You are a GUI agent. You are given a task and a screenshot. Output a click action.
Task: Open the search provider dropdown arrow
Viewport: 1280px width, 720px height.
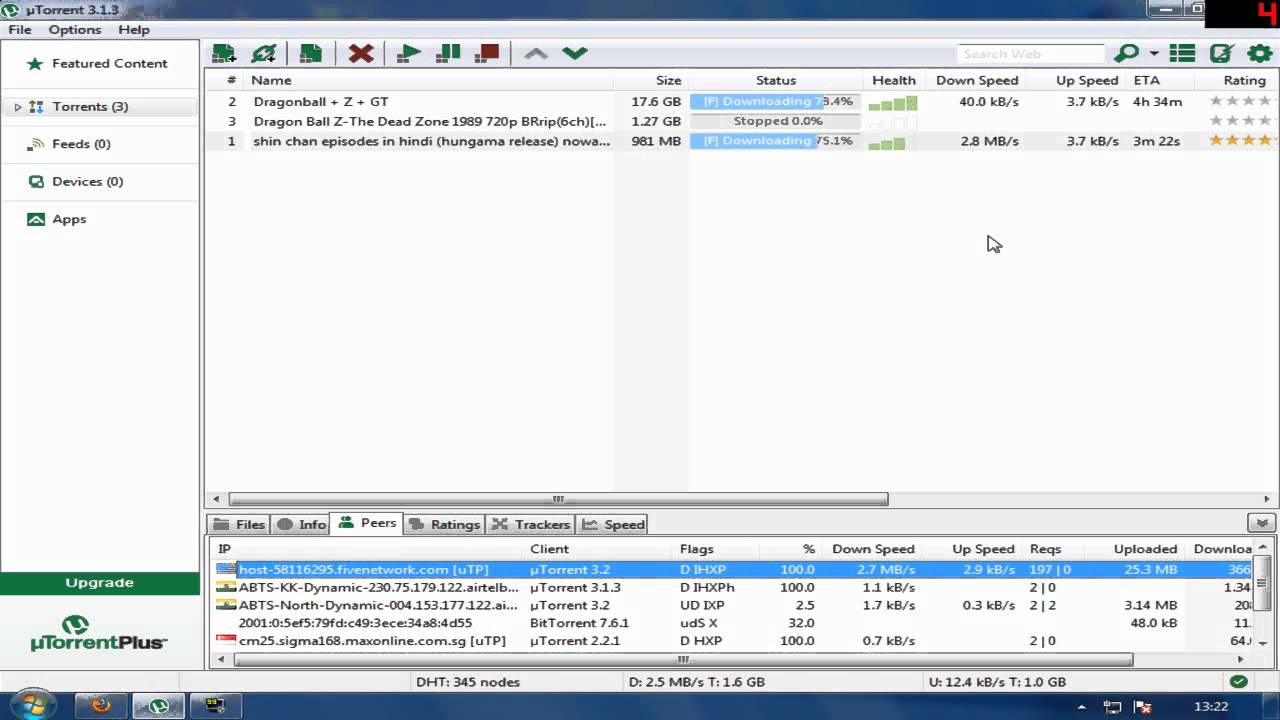click(1153, 54)
